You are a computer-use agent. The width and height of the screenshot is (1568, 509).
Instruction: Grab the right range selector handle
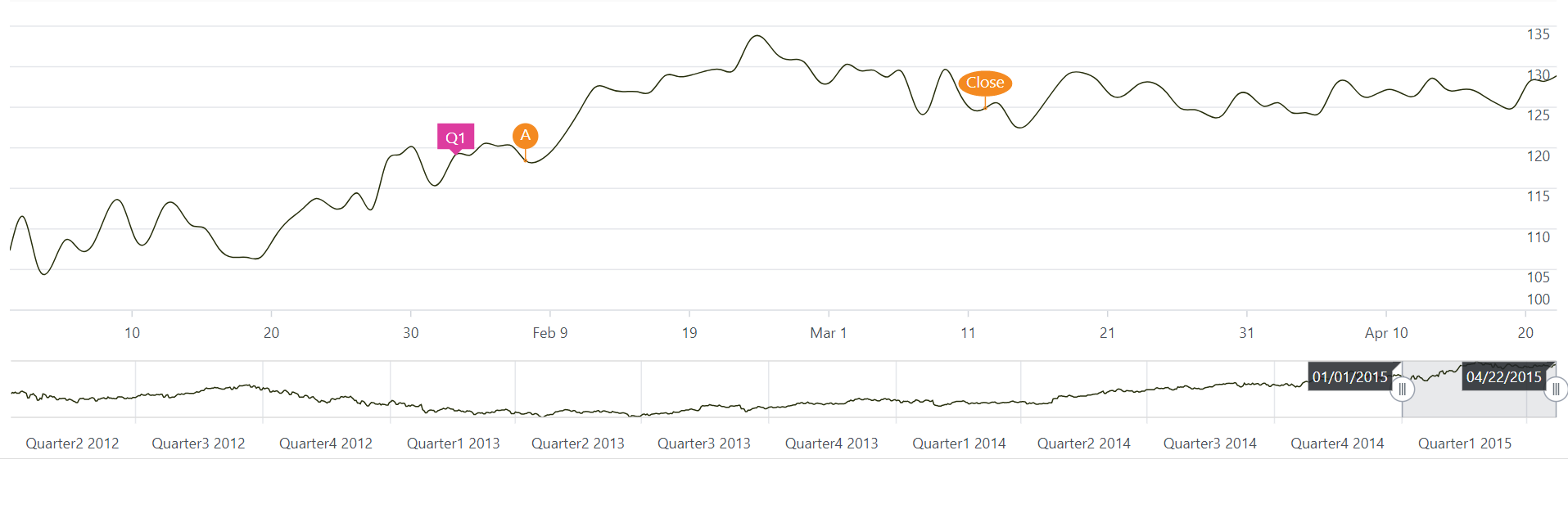1556,390
